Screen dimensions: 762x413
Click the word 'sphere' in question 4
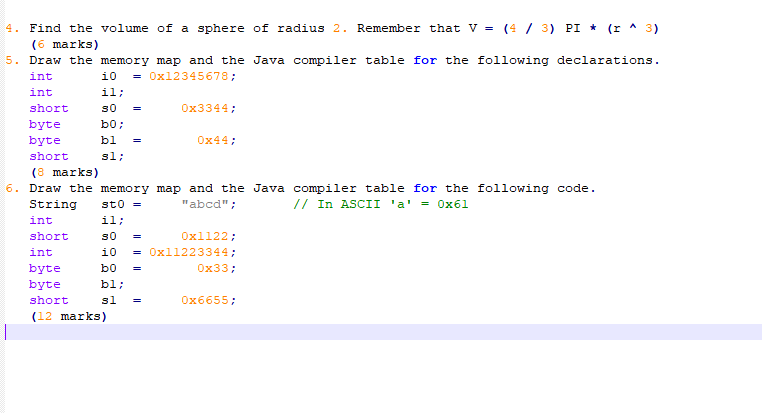pyautogui.click(x=221, y=28)
